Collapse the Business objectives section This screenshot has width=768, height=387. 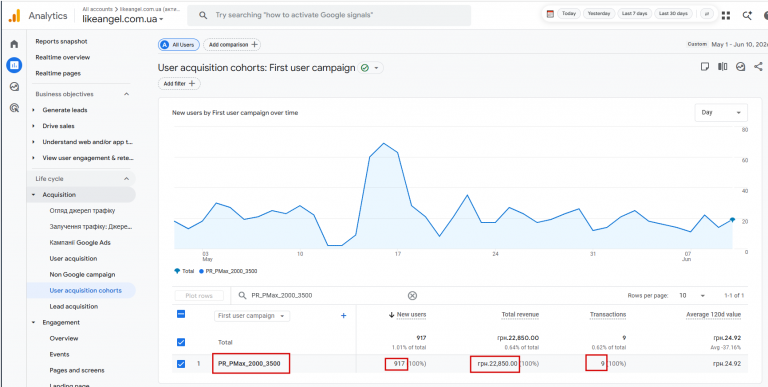point(126,94)
